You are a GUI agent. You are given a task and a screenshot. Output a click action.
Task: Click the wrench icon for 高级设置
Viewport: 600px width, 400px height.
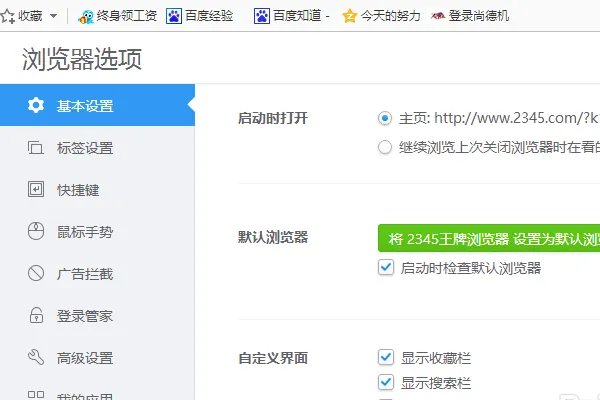click(36, 357)
